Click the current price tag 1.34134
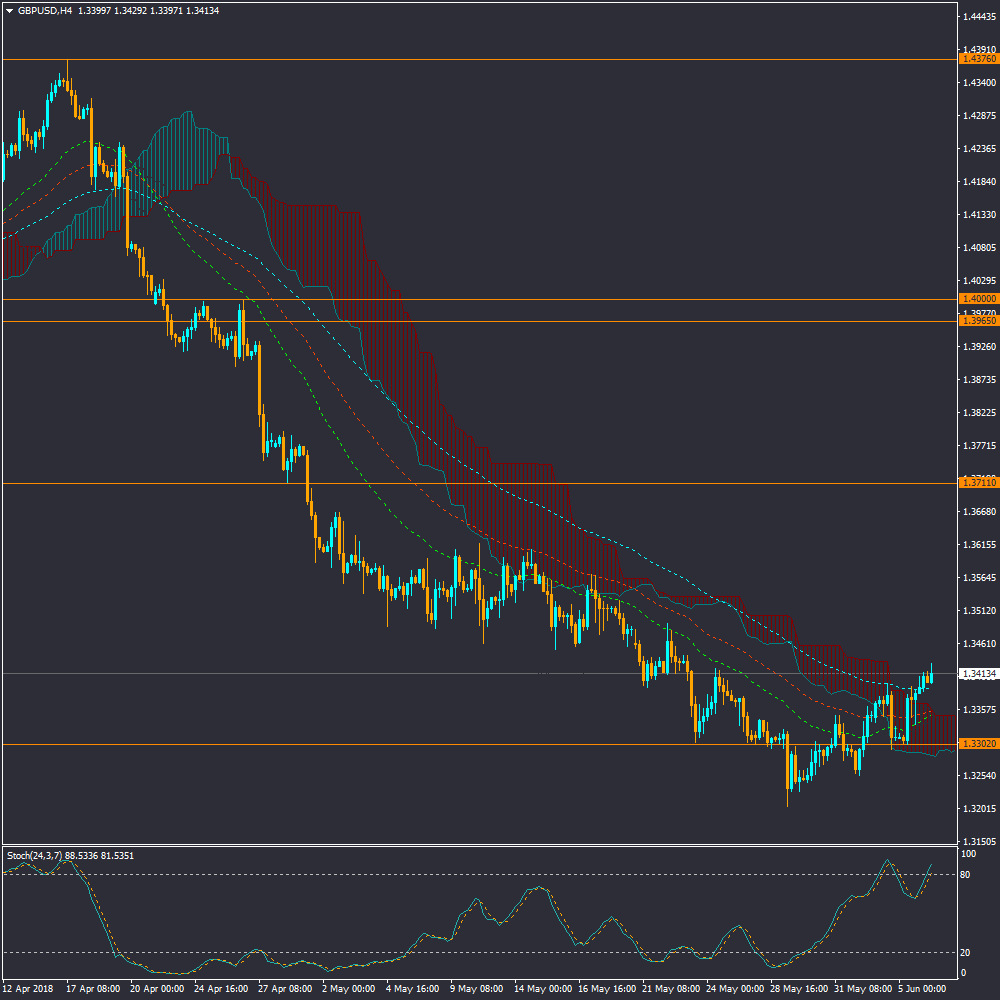 click(x=978, y=674)
